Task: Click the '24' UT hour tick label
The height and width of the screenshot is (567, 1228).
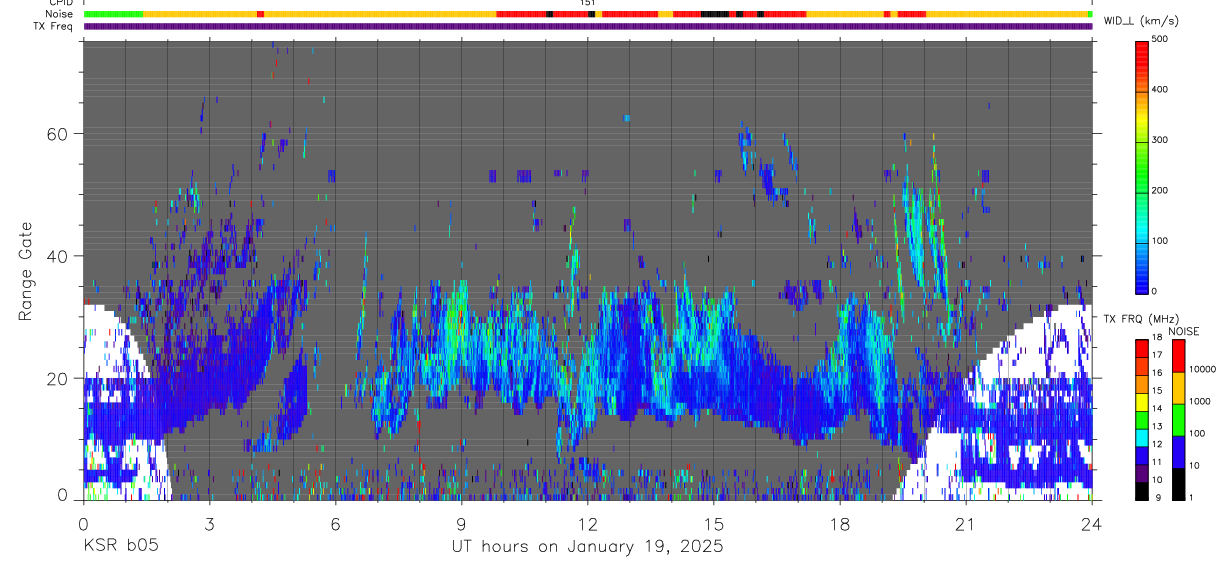Action: point(1091,523)
